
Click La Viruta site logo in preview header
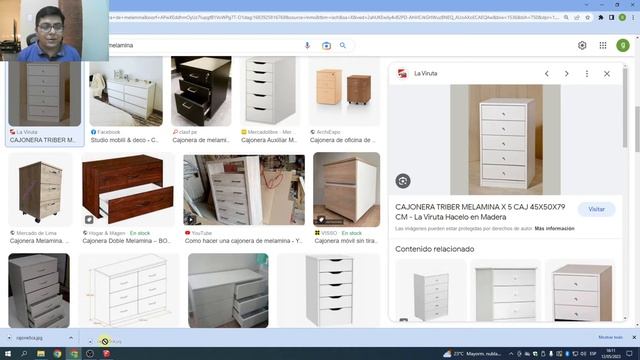[x=402, y=73]
